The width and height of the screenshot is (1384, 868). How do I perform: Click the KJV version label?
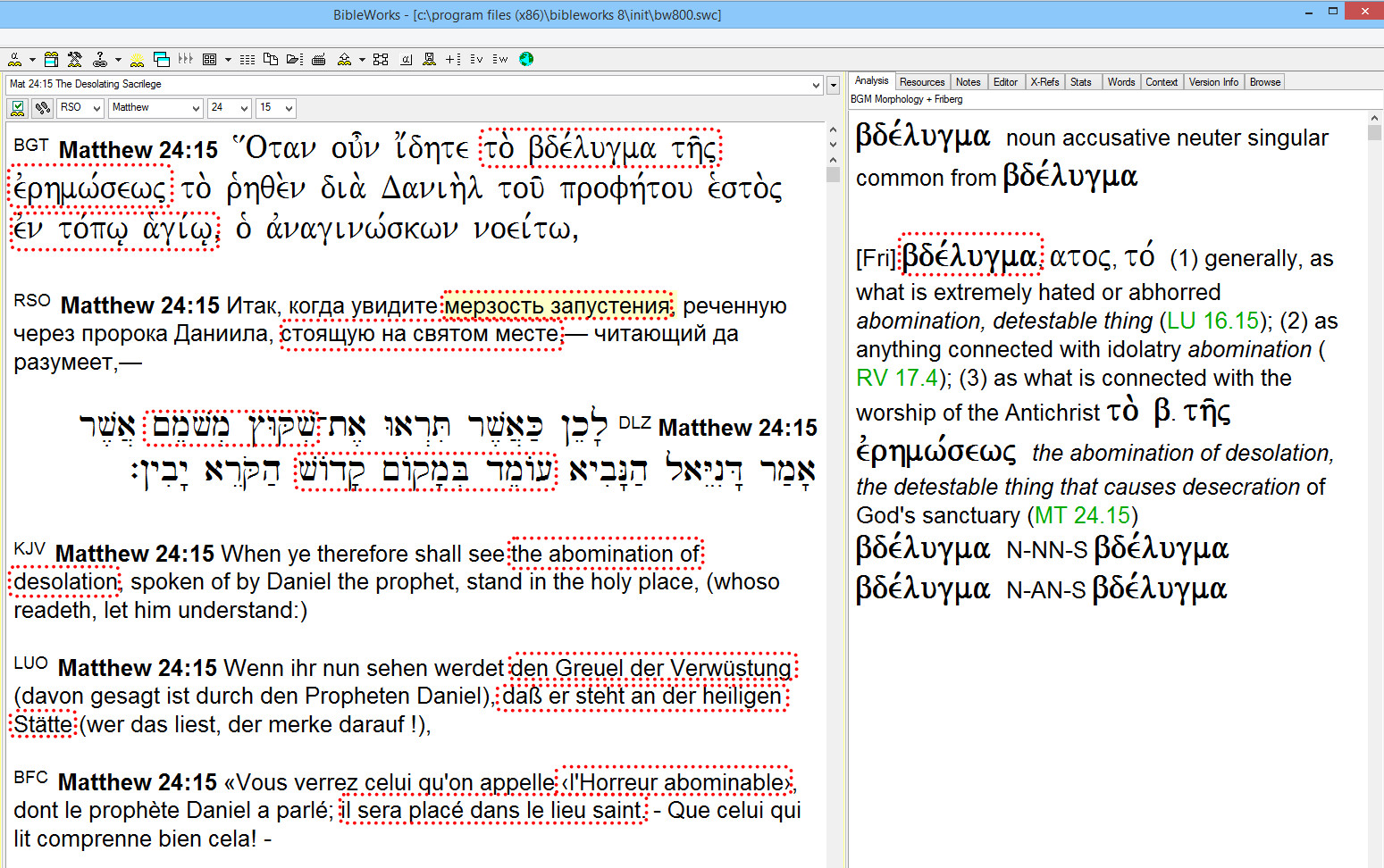29,548
